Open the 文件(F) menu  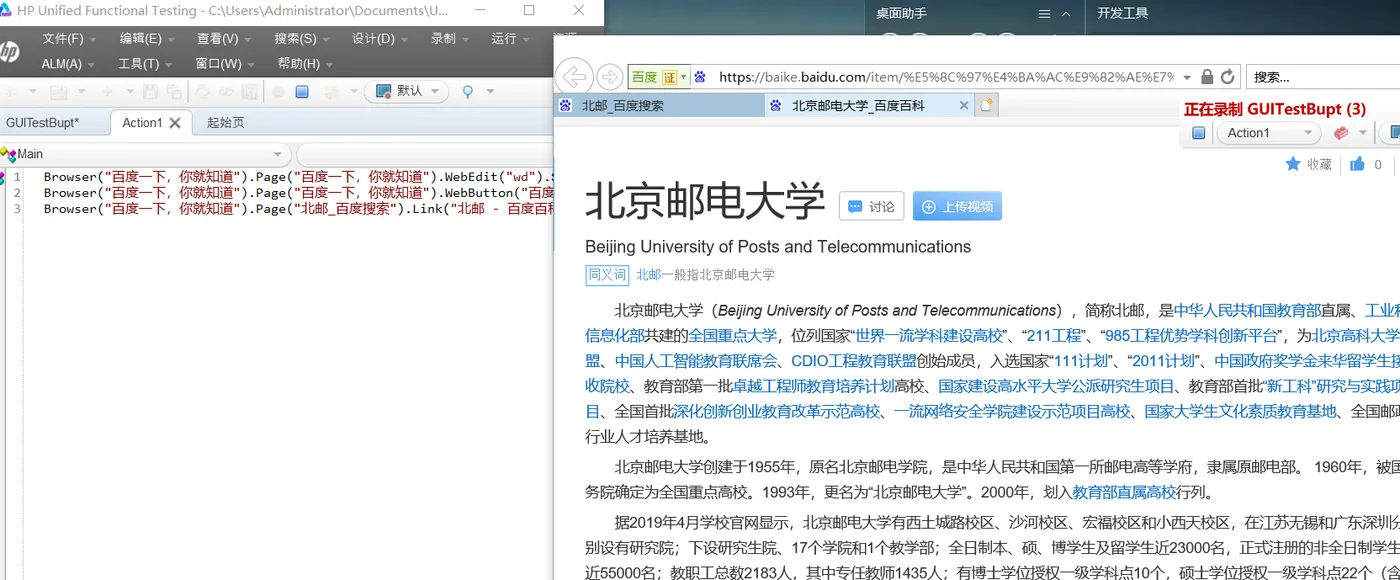pyautogui.click(x=69, y=38)
